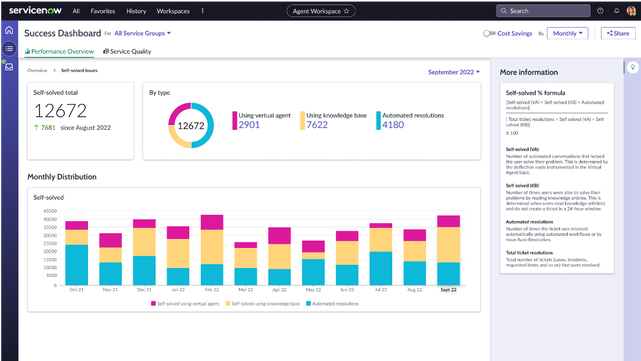Click the blue automated resolutions legend swatch
The width and height of the screenshot is (641, 361).
(309, 304)
